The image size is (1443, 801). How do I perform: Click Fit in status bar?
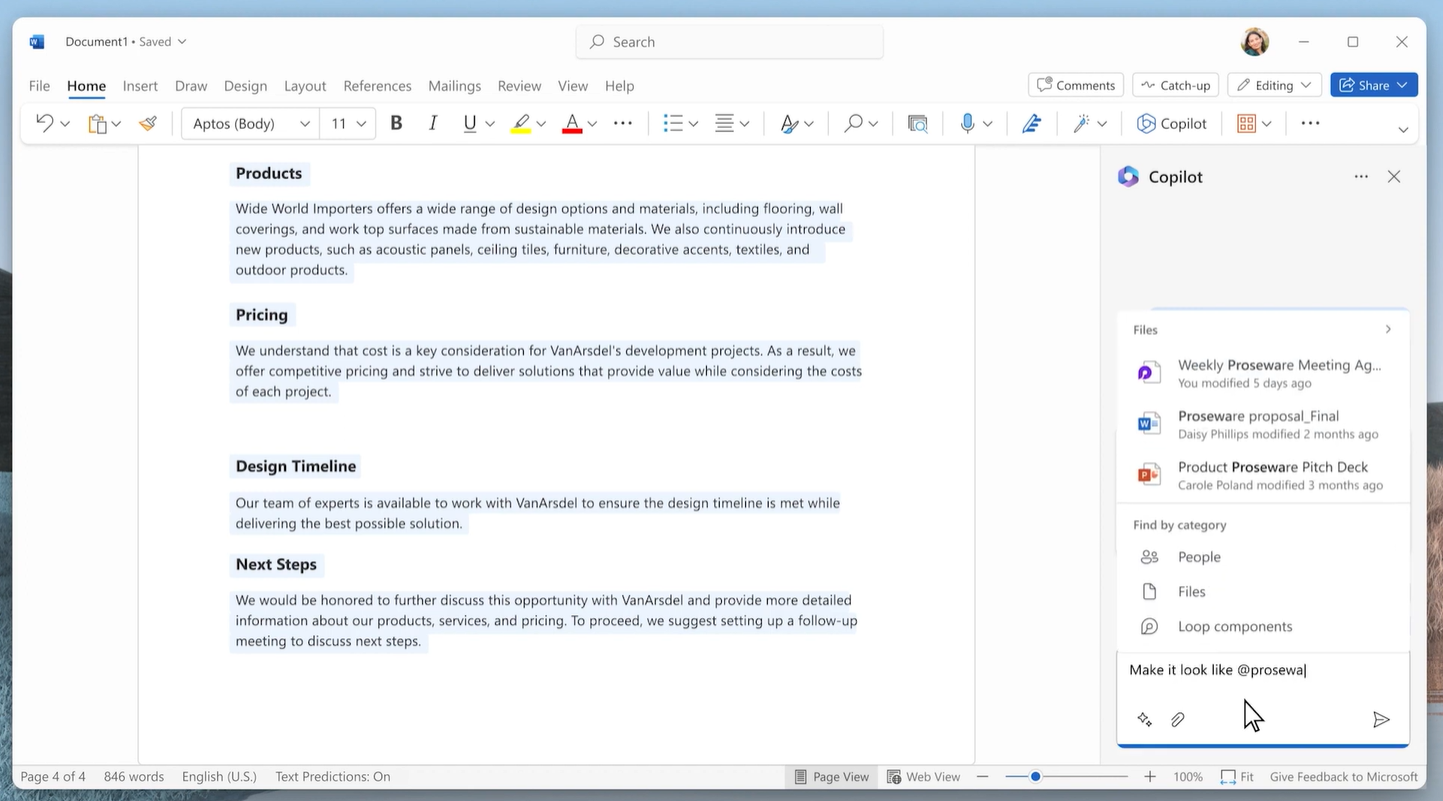point(1237,777)
